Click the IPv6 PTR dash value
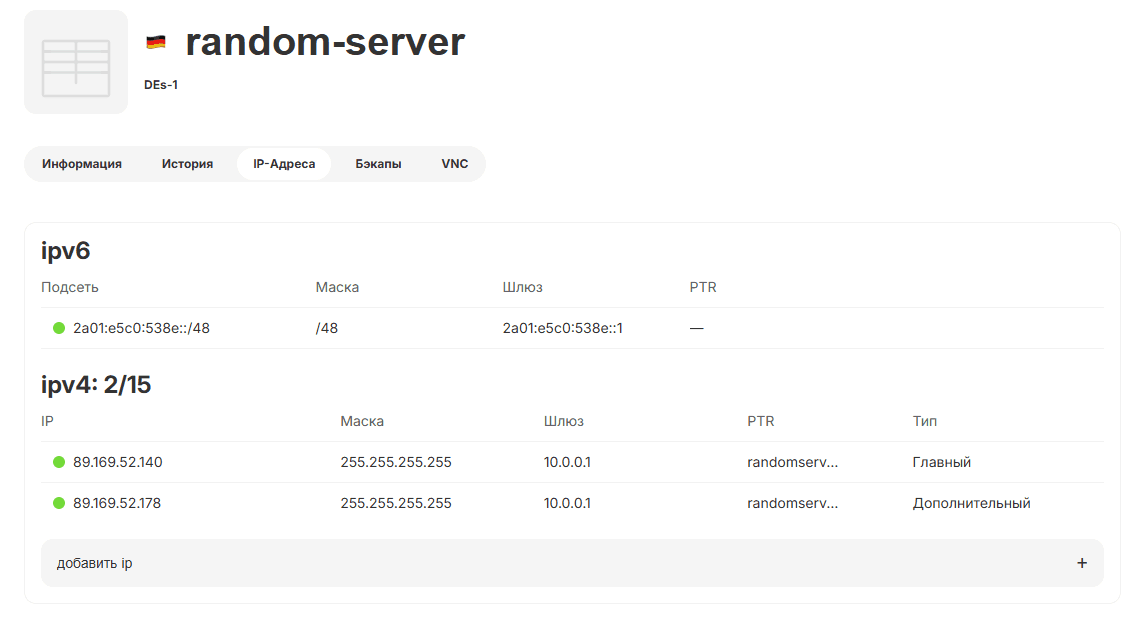Image resolution: width=1145 pixels, height=623 pixels. pyautogui.click(x=696, y=328)
